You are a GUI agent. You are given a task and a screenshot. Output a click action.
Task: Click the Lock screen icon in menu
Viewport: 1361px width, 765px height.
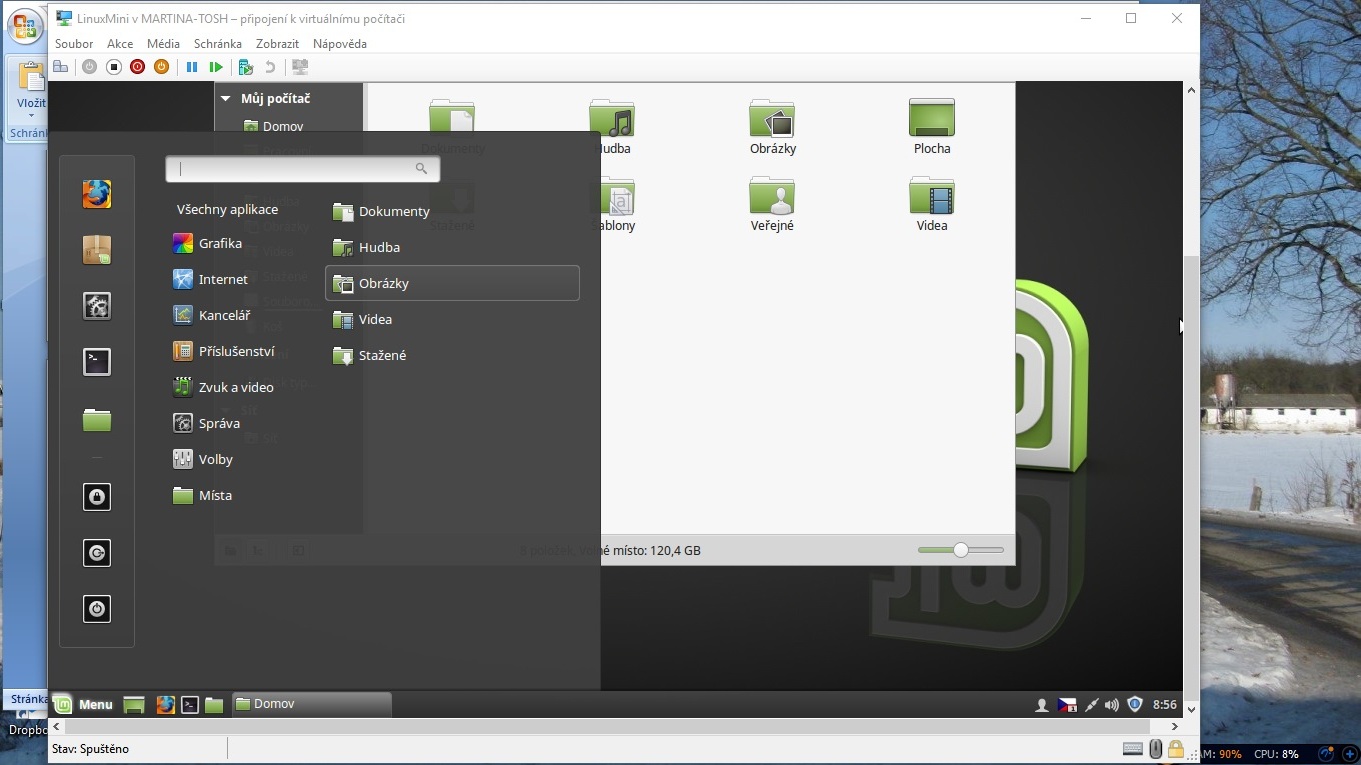(97, 497)
